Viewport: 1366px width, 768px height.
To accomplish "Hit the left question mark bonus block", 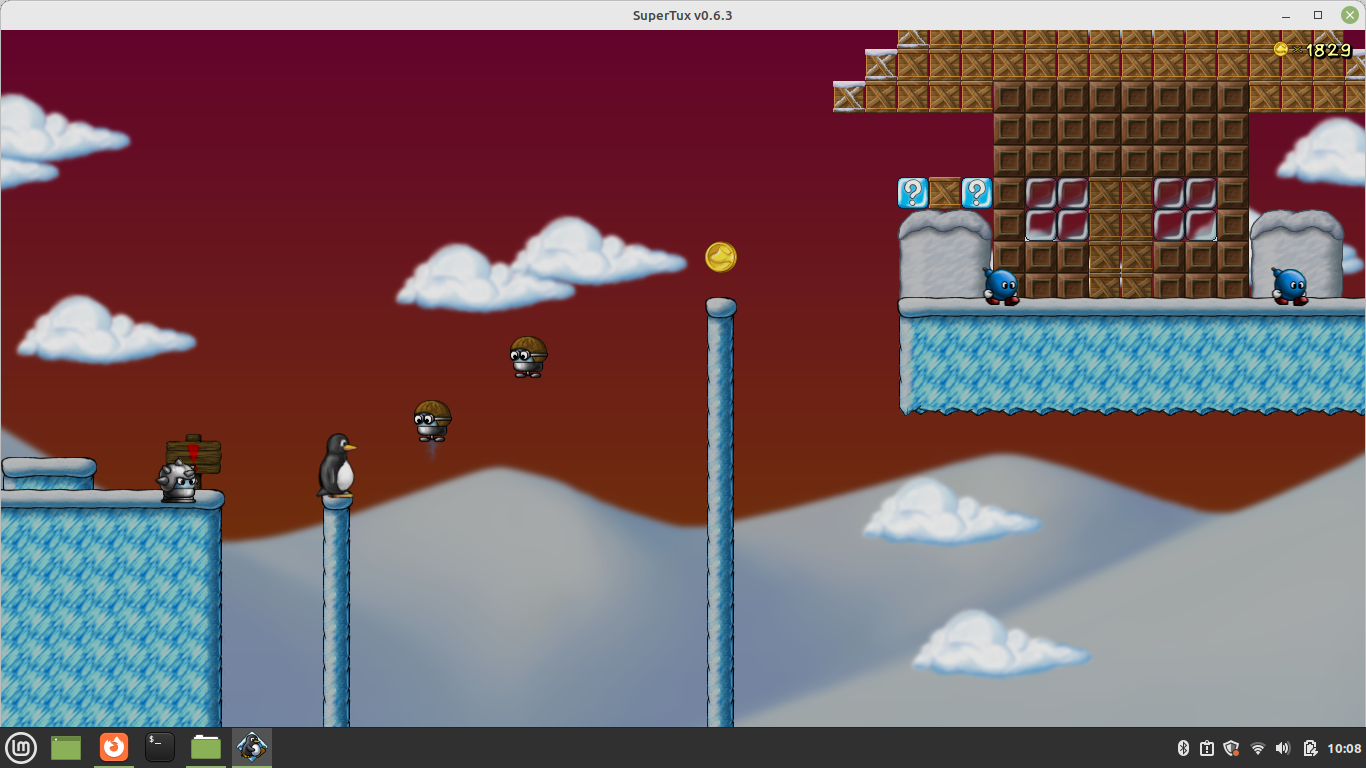I will 913,193.
